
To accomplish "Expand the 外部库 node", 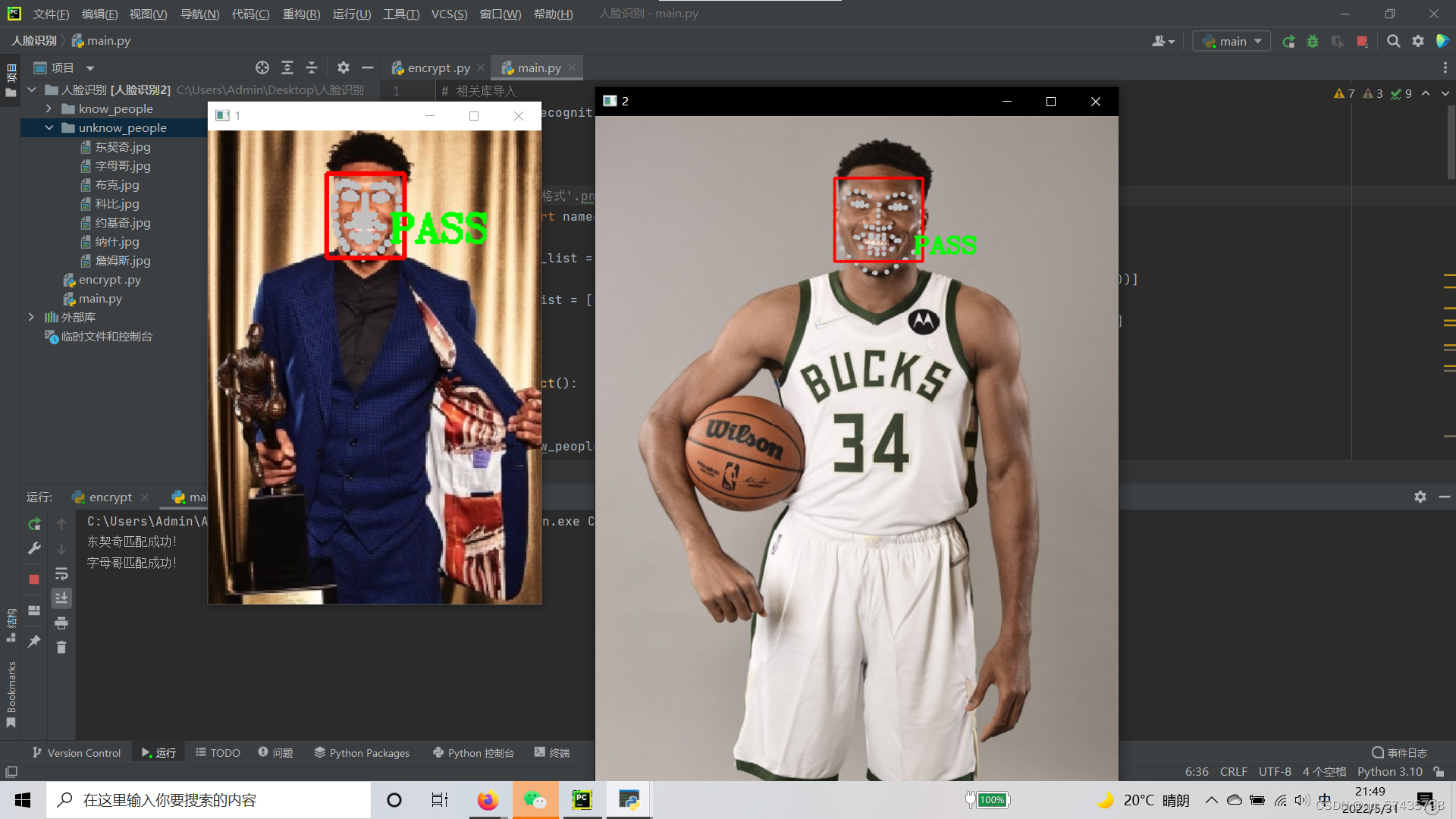I will click(x=31, y=317).
